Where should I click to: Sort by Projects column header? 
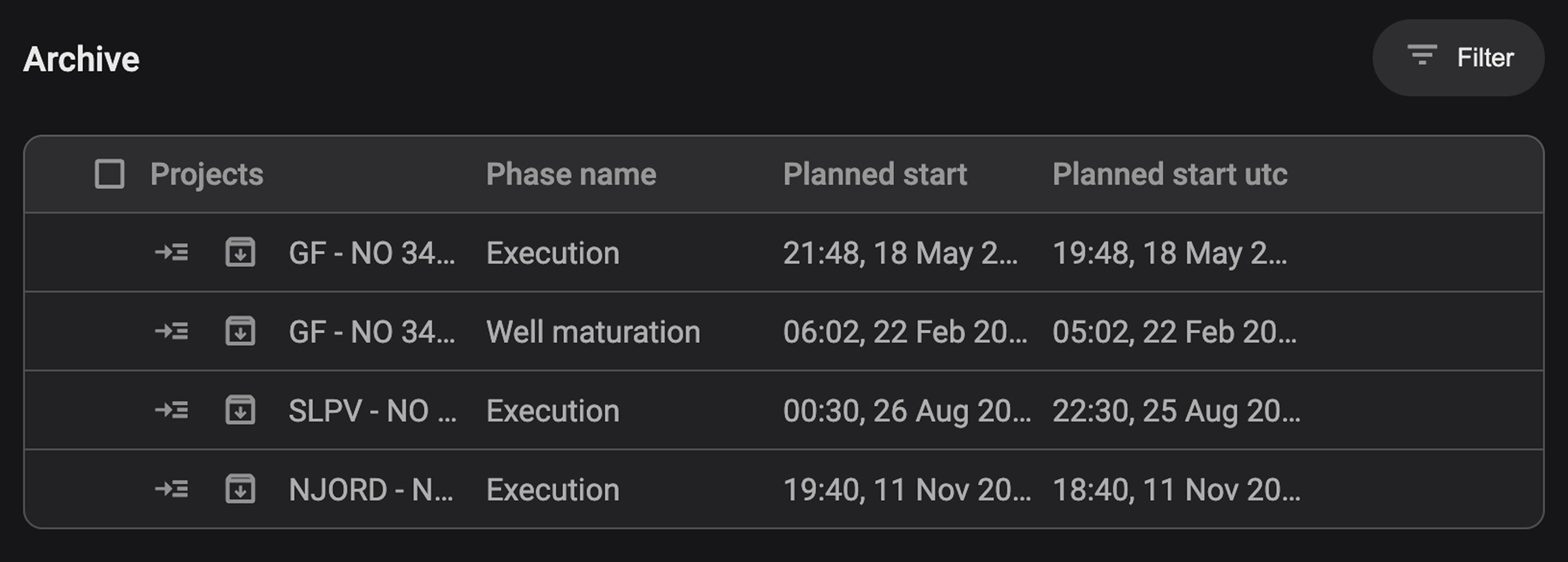[x=207, y=174]
